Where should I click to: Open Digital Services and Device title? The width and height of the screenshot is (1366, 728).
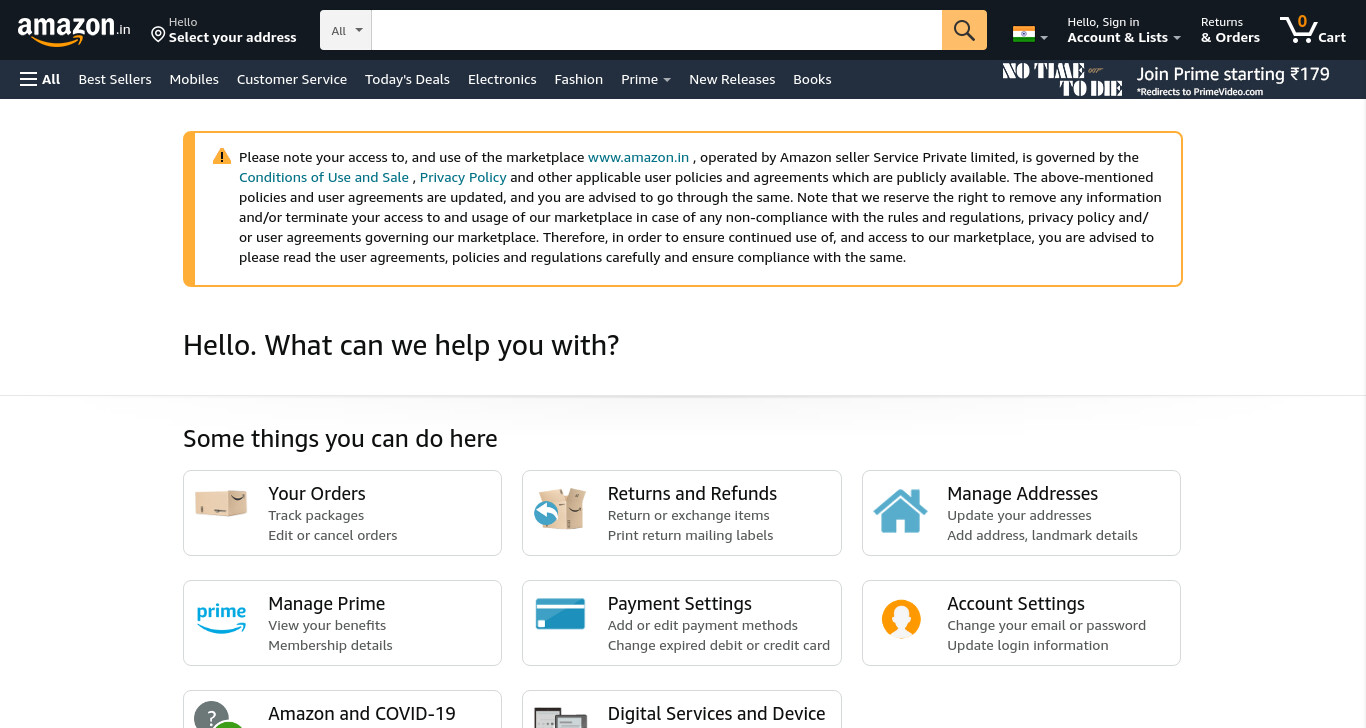pos(717,713)
